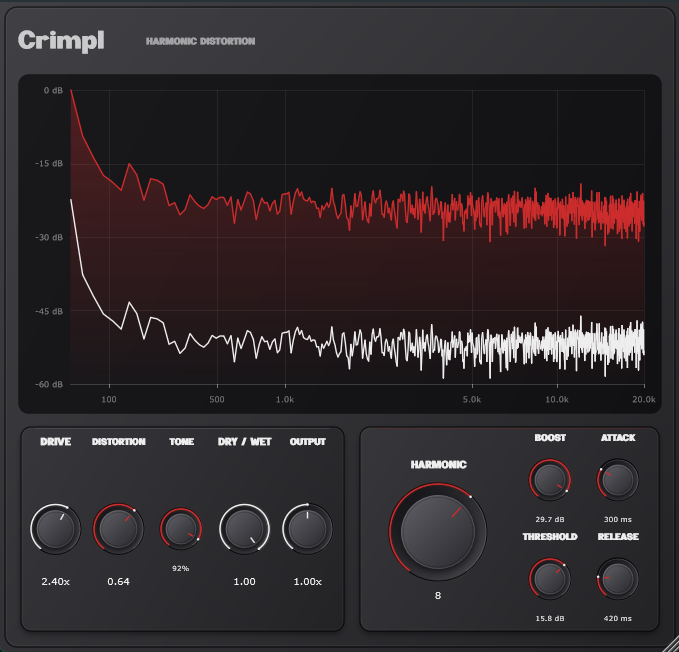Screen dimensions: 679x652
Task: Click the Boost knob
Action: click(550, 480)
